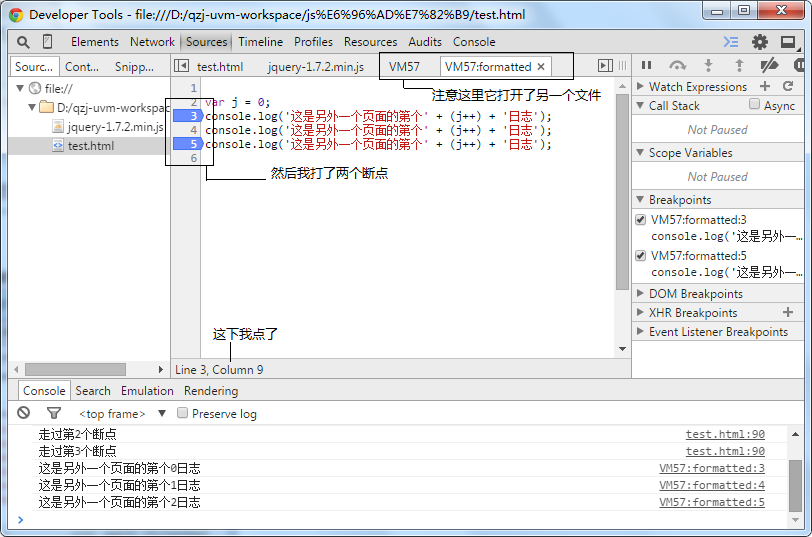Click jquery-1.7.2.min.js file icon in tree

(58, 126)
